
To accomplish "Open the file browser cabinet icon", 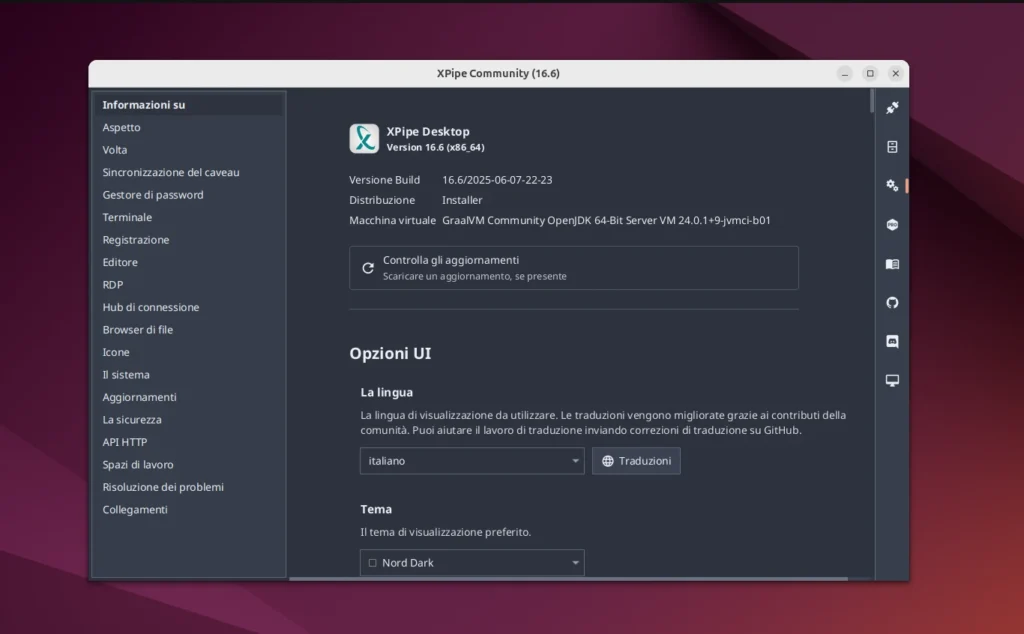I will coord(892,147).
